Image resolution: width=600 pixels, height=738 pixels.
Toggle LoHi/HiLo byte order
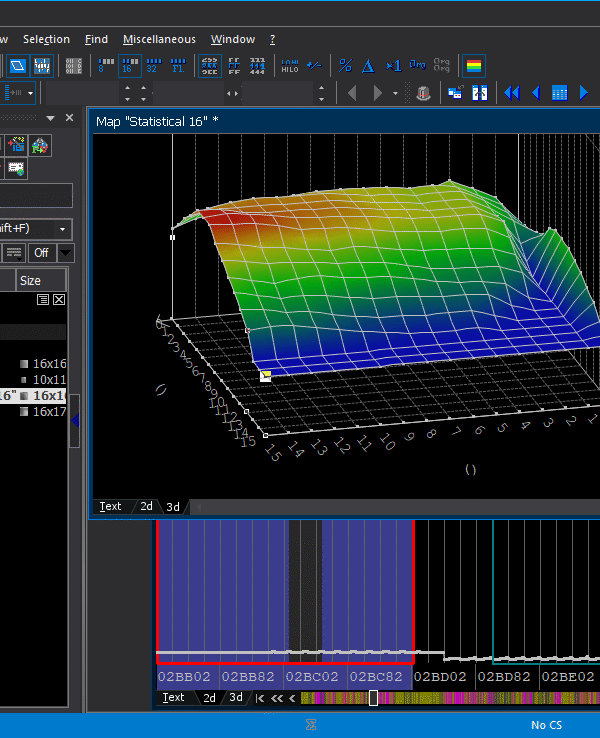coord(290,65)
